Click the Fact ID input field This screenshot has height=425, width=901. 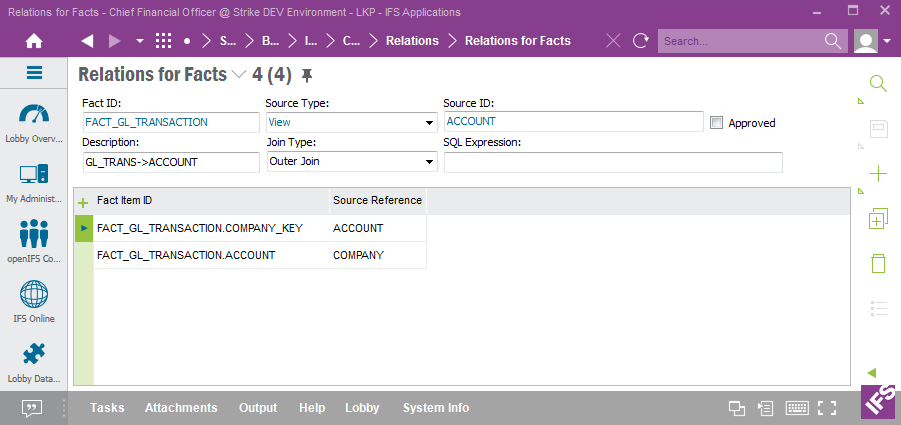(x=171, y=122)
